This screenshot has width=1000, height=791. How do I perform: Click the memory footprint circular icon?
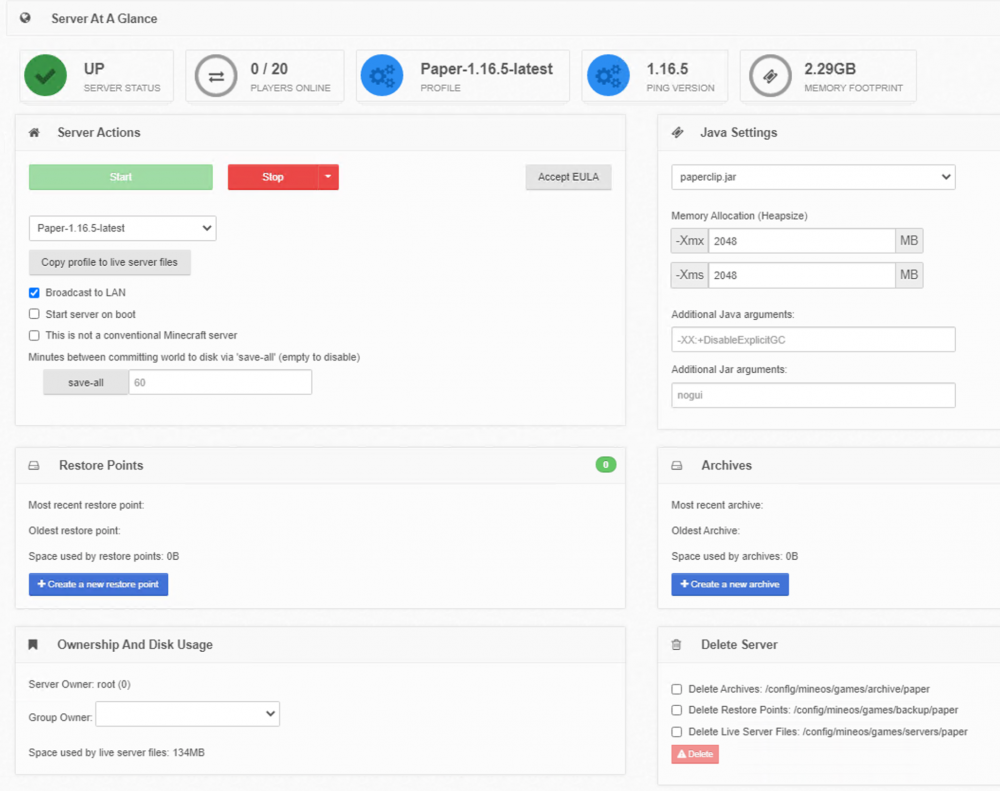tap(770, 76)
